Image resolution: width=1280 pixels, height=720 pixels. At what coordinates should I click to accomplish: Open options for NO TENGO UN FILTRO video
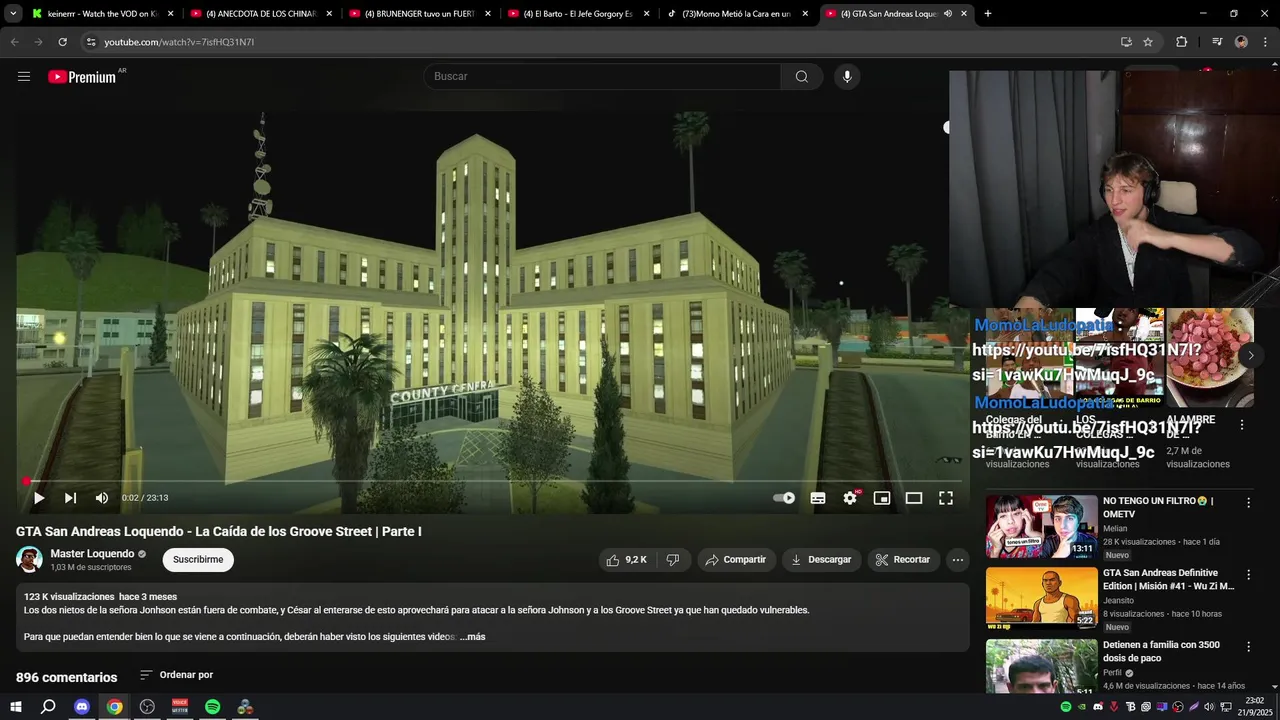click(x=1248, y=503)
